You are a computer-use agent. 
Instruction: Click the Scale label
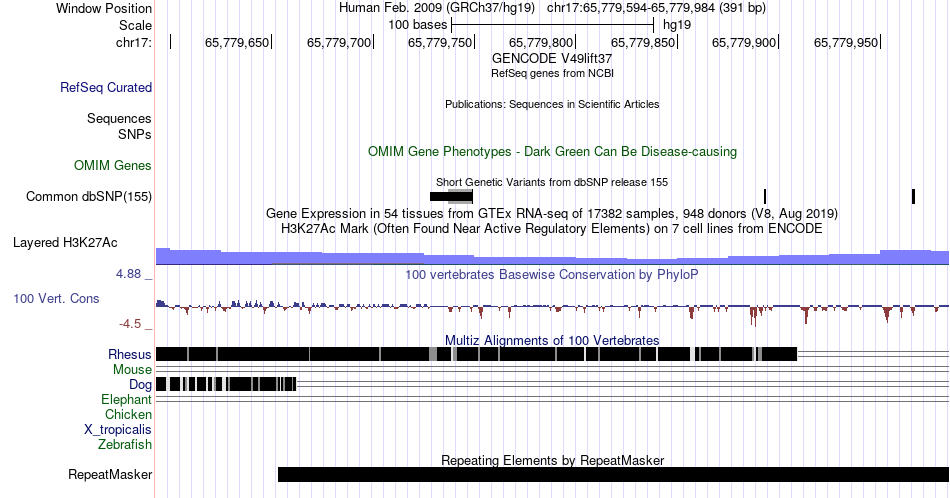135,25
